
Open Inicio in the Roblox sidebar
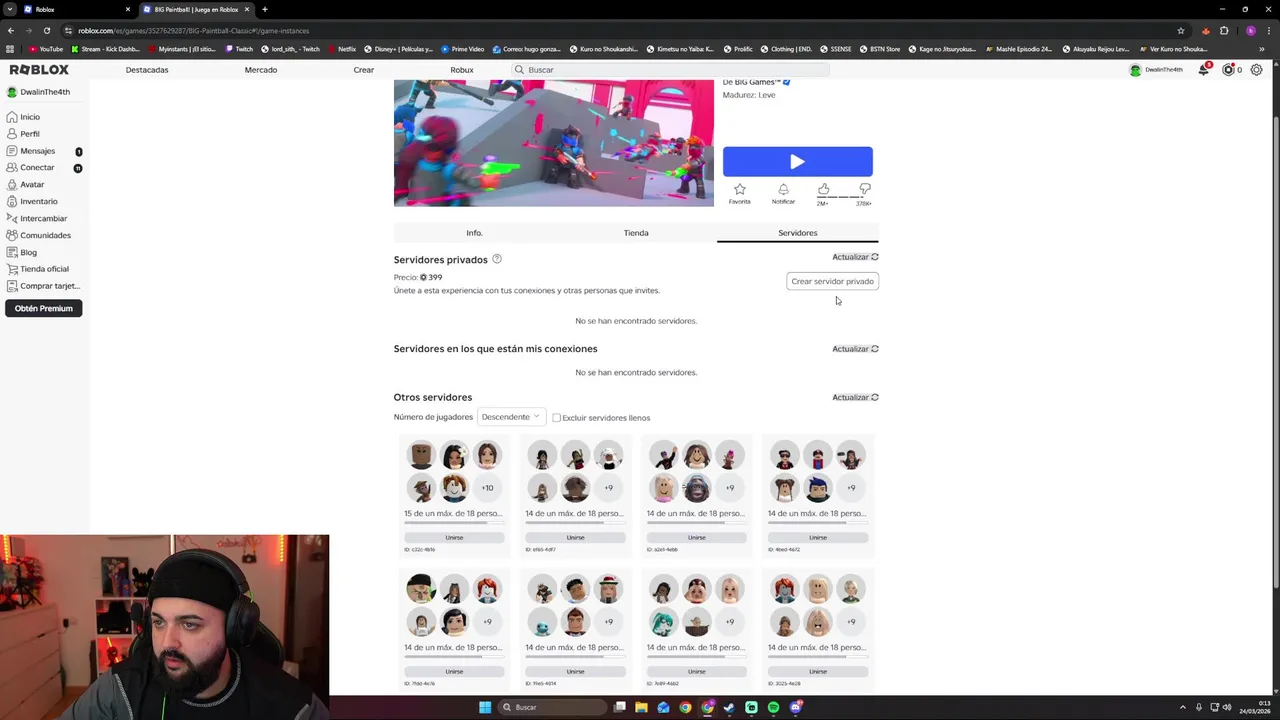point(24,117)
